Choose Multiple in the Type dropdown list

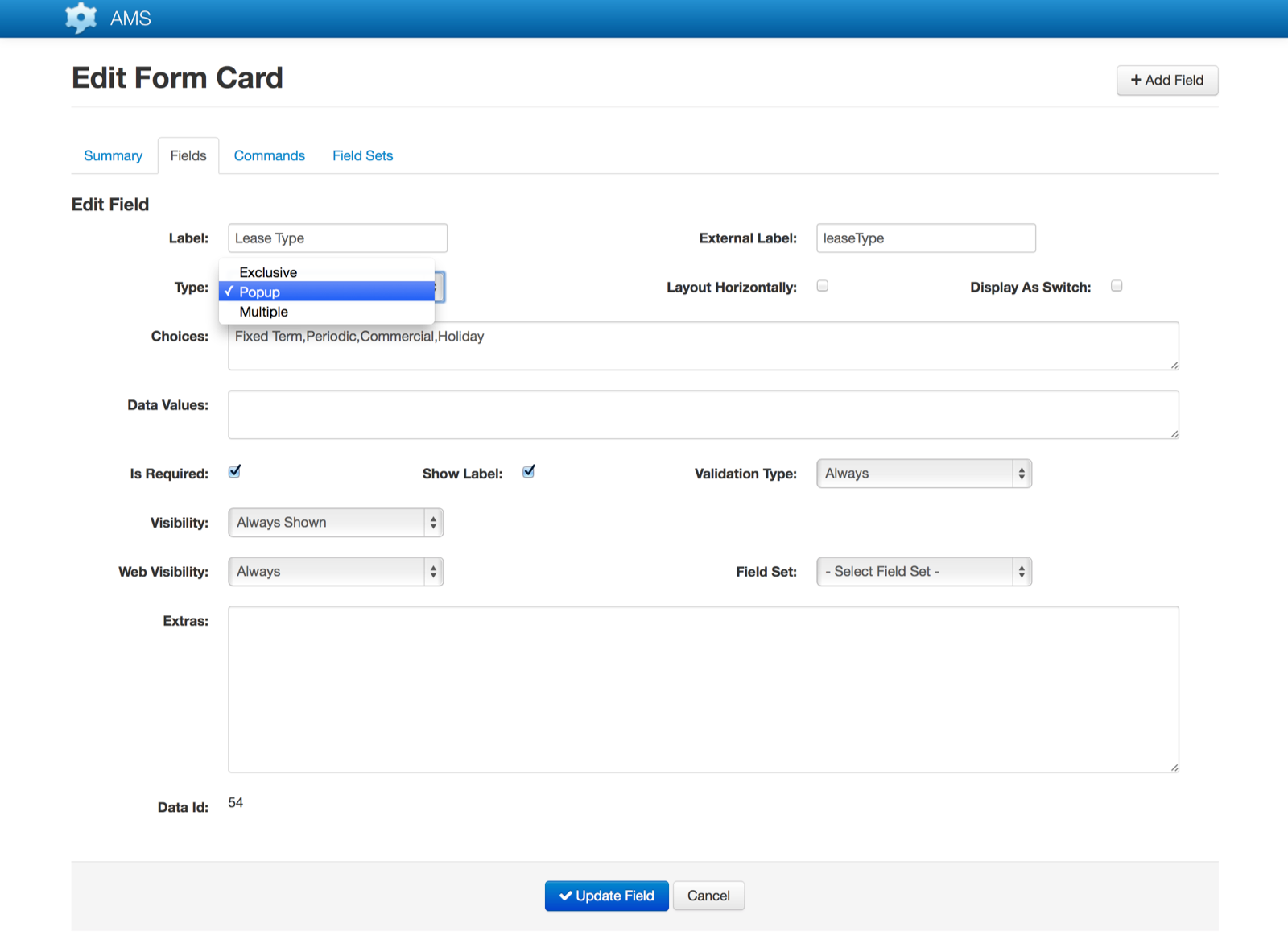coord(263,312)
